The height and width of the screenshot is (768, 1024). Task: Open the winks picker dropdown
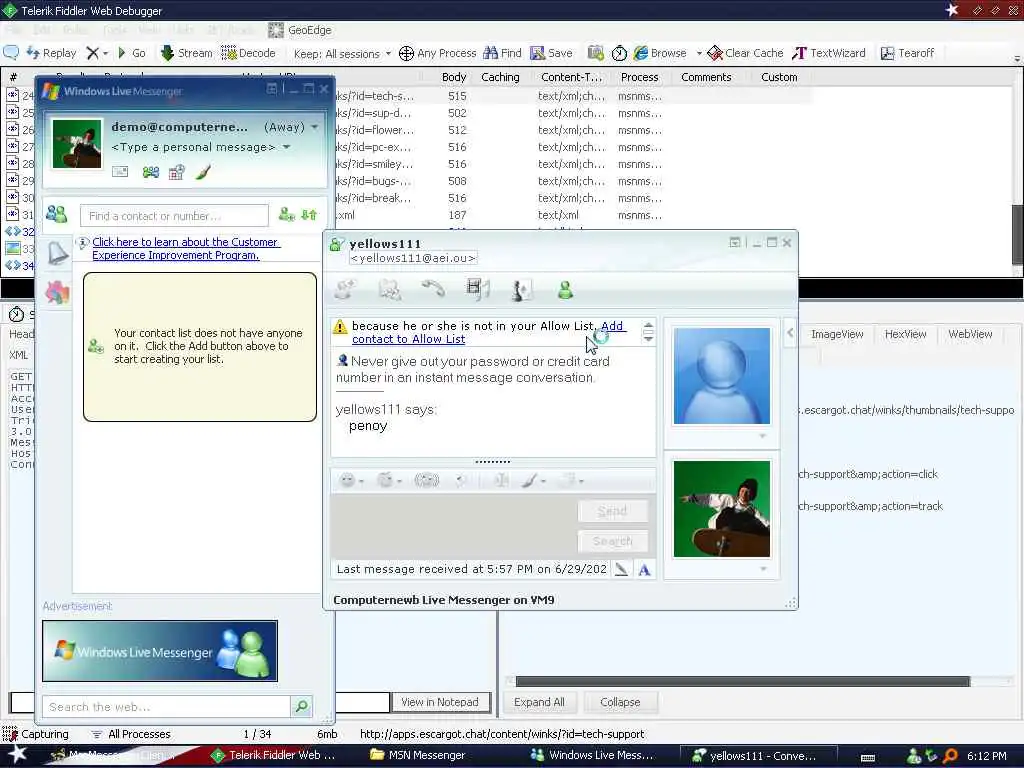[389, 481]
